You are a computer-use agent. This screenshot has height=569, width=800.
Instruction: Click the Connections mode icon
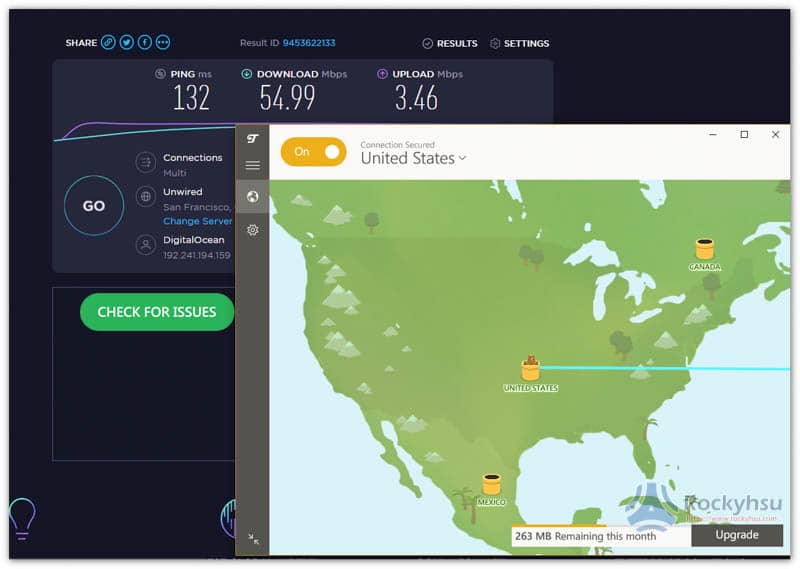(145, 163)
